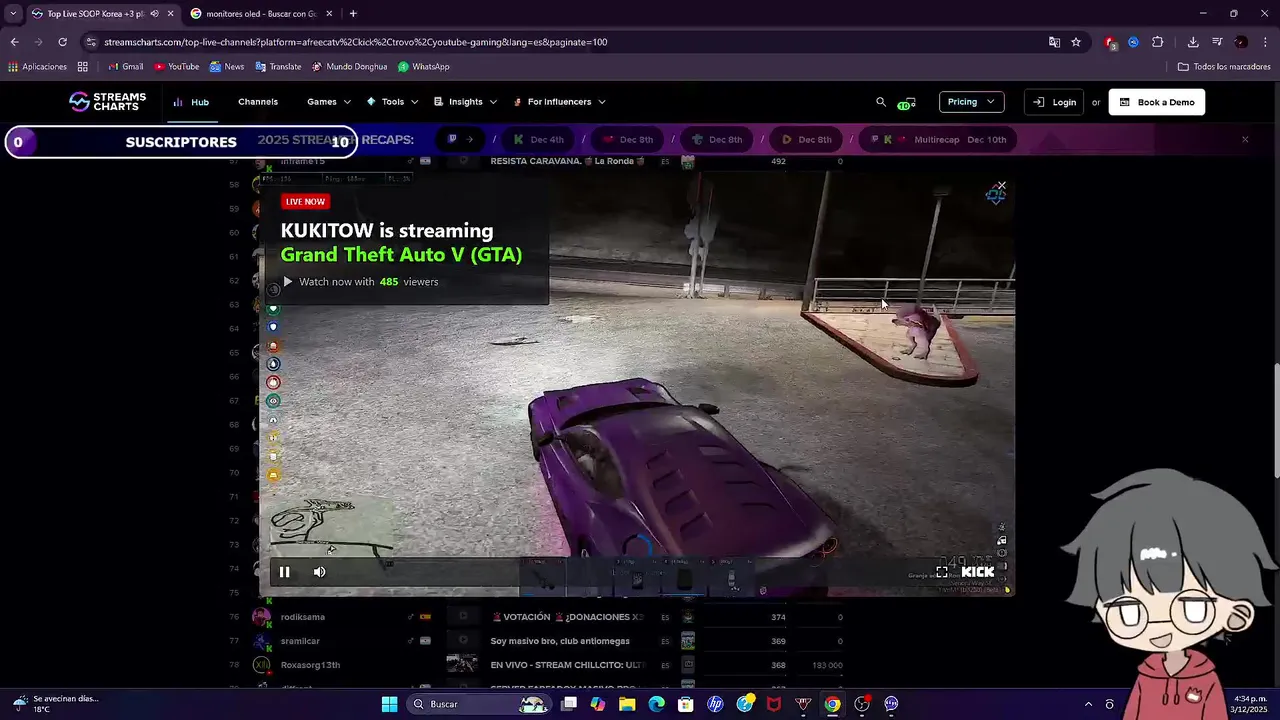
Task: Close the monitores oled browser tab
Action: tap(329, 14)
